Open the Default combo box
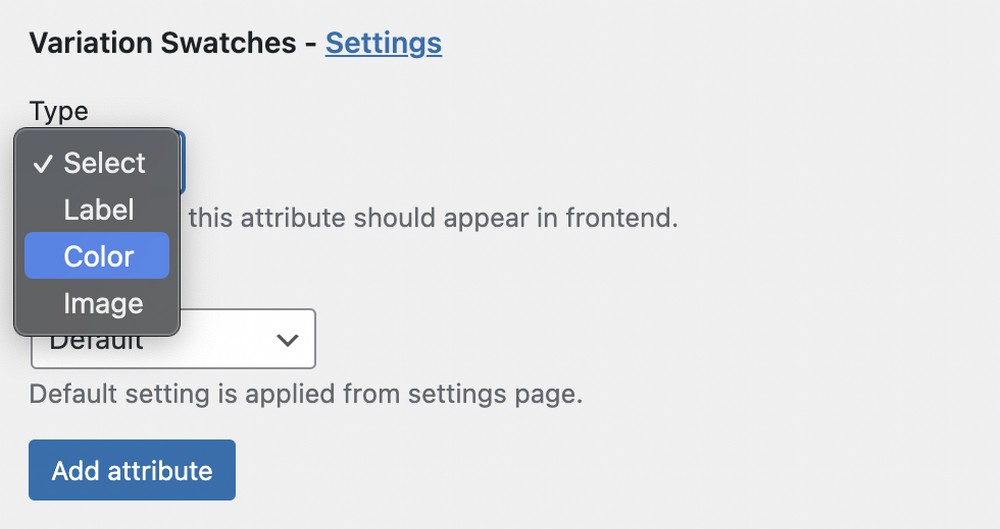Viewport: 1000px width, 529px height. pyautogui.click(x=173, y=339)
